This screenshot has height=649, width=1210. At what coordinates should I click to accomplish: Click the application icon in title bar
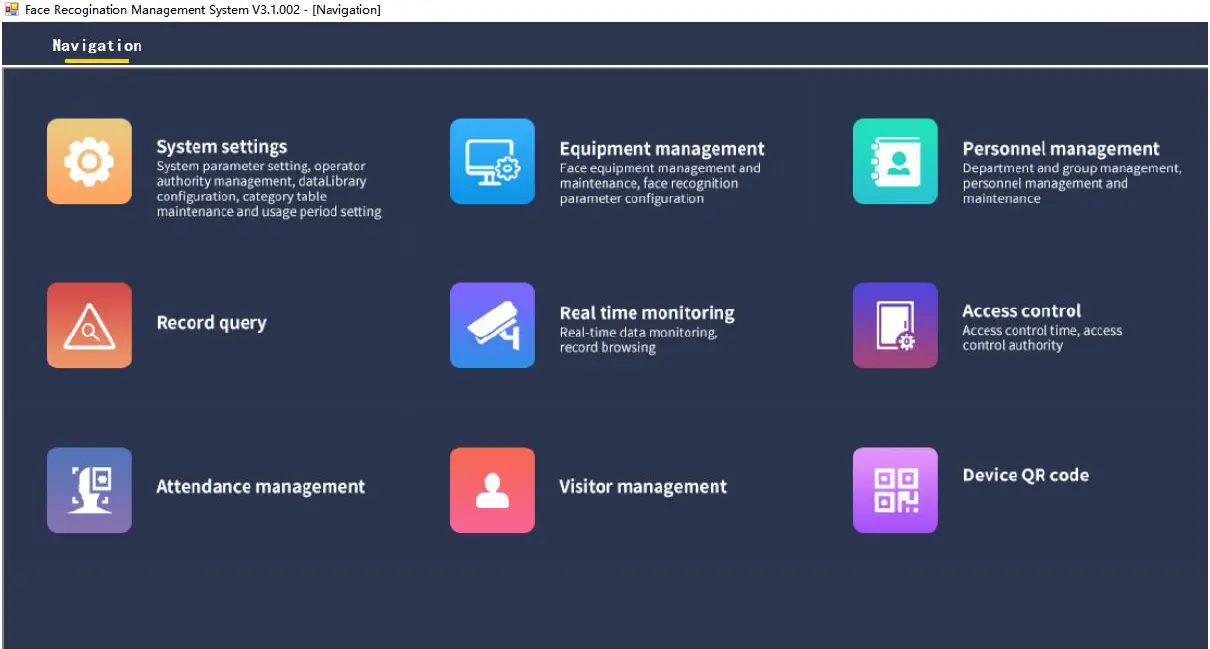tap(12, 9)
